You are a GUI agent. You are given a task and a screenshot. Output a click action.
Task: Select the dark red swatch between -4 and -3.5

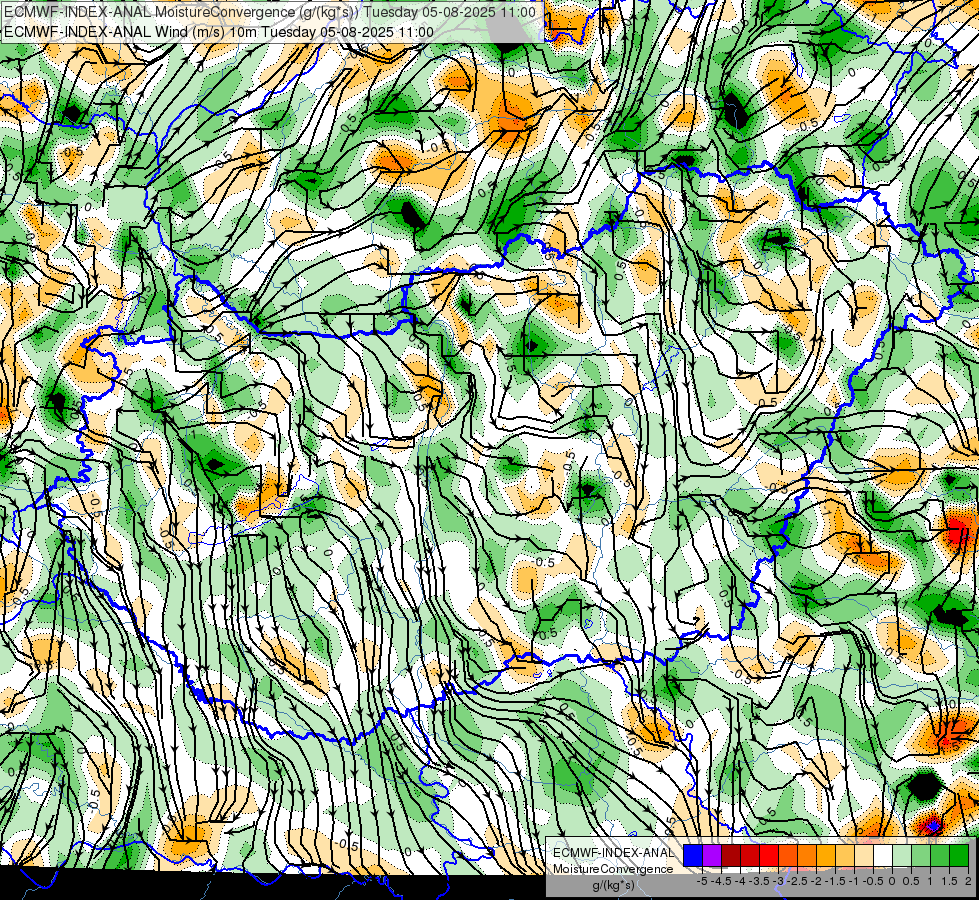click(750, 856)
